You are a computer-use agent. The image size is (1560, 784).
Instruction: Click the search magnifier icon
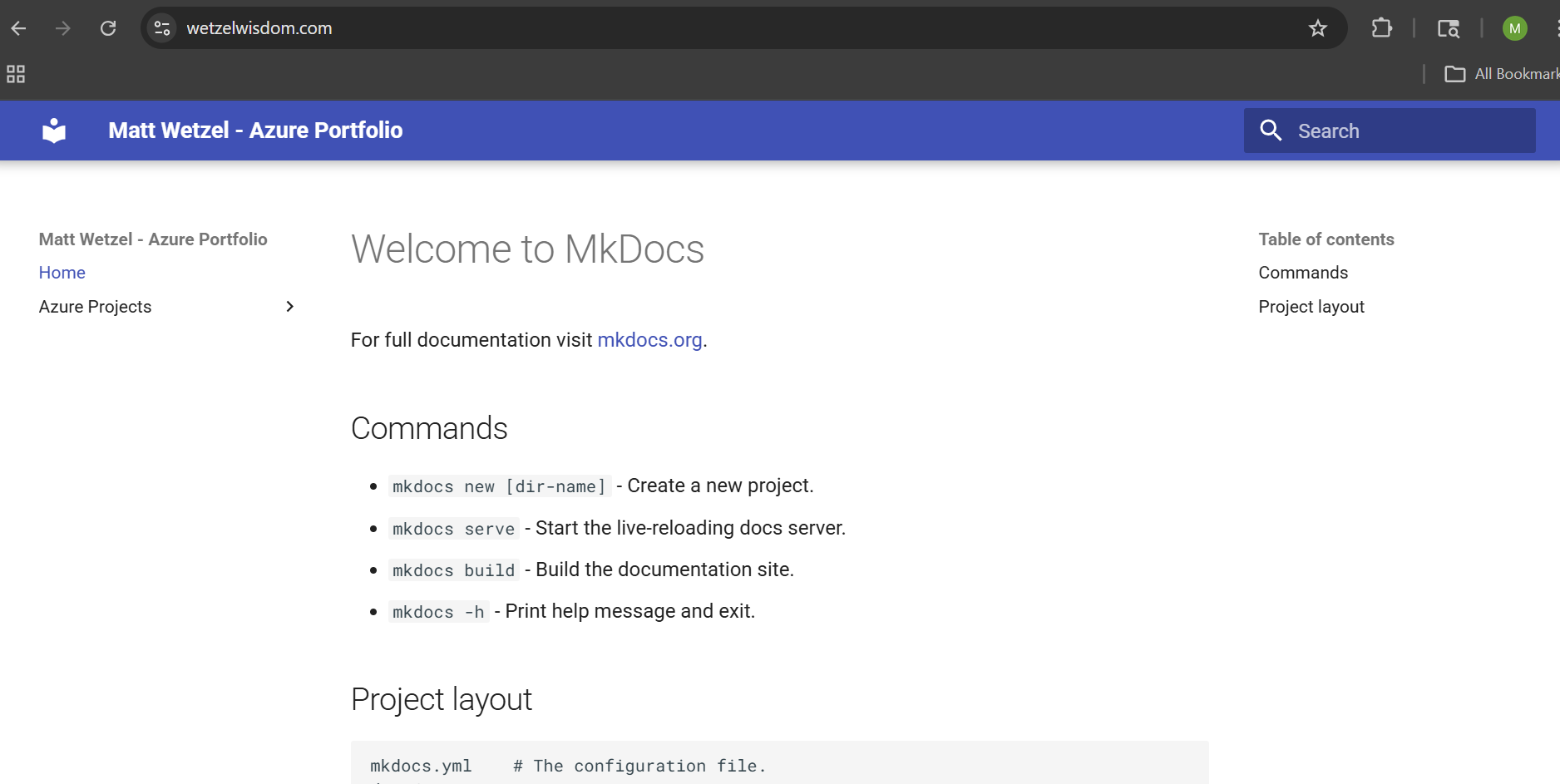click(x=1271, y=131)
